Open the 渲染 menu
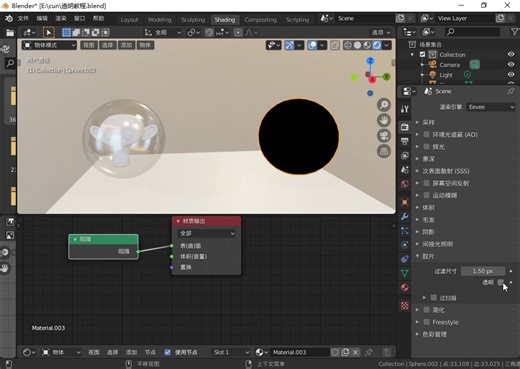520x369 pixels. click(x=61, y=18)
